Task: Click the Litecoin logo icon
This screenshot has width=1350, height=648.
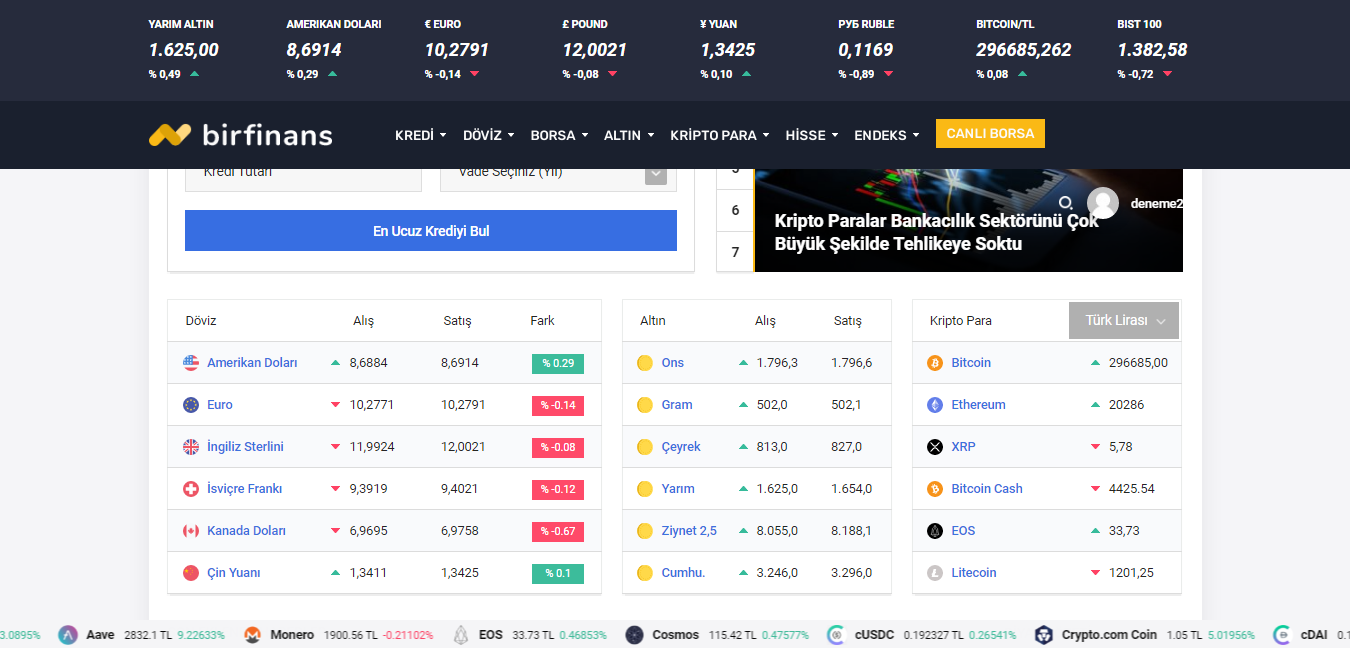Action: (x=935, y=573)
